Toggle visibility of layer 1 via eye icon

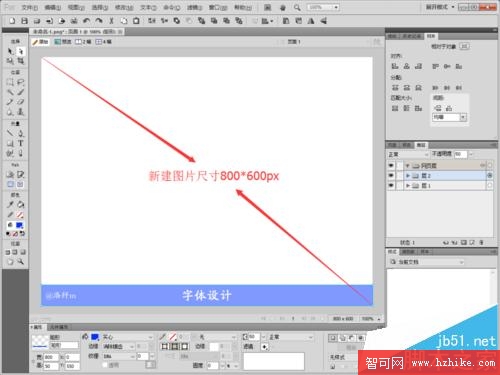pos(391,185)
